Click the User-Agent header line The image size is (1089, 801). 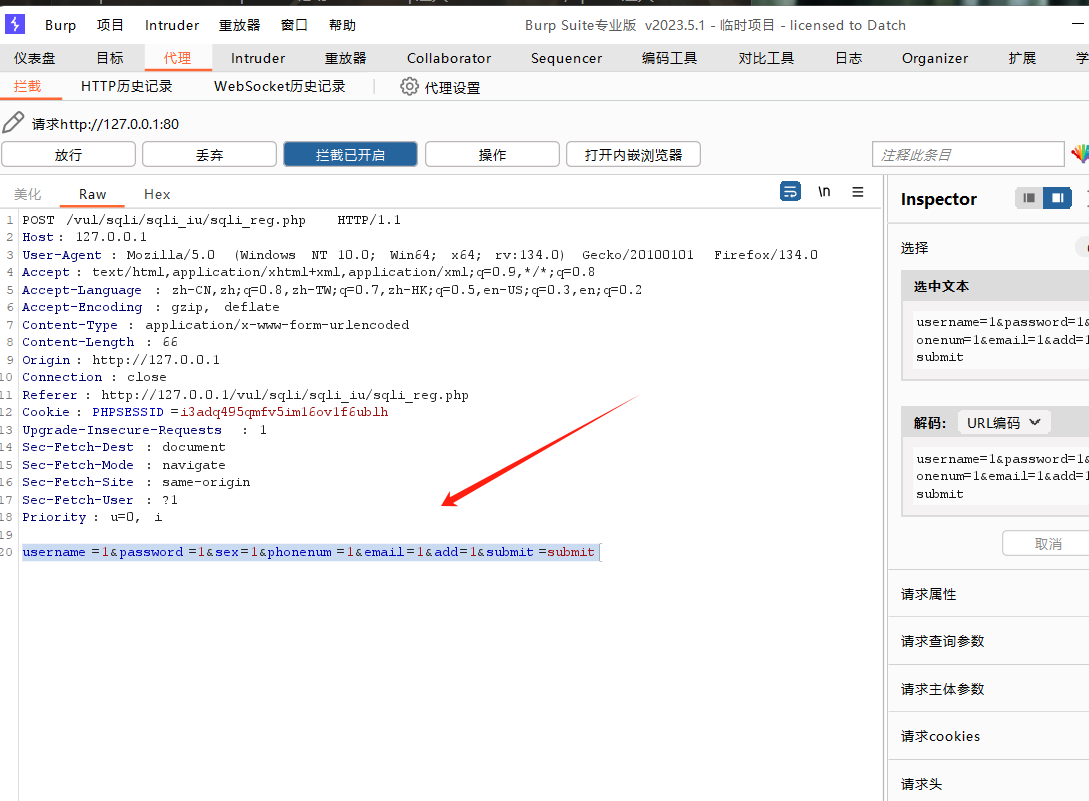[x=419, y=254]
